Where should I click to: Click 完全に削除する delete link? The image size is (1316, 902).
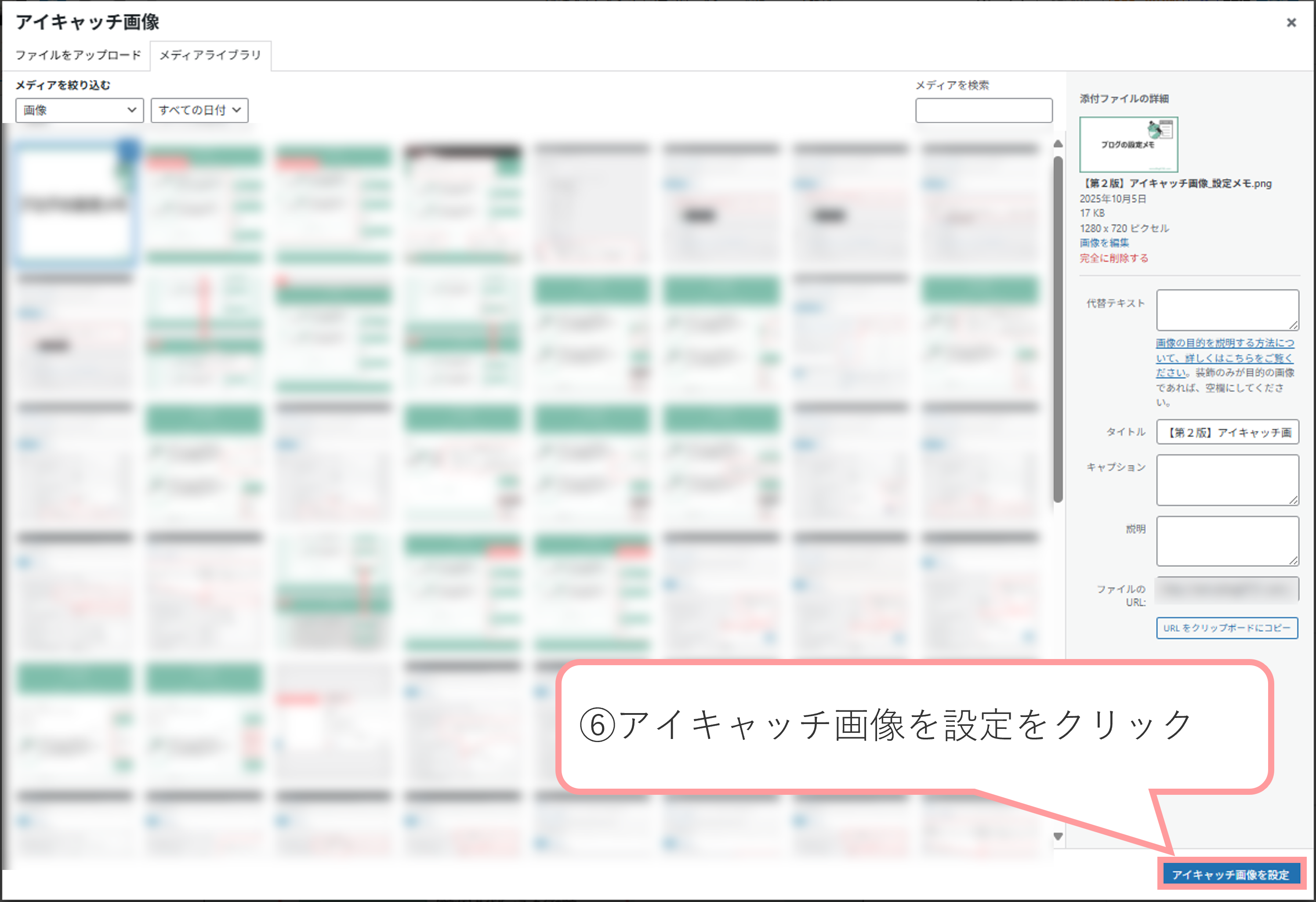click(1113, 258)
